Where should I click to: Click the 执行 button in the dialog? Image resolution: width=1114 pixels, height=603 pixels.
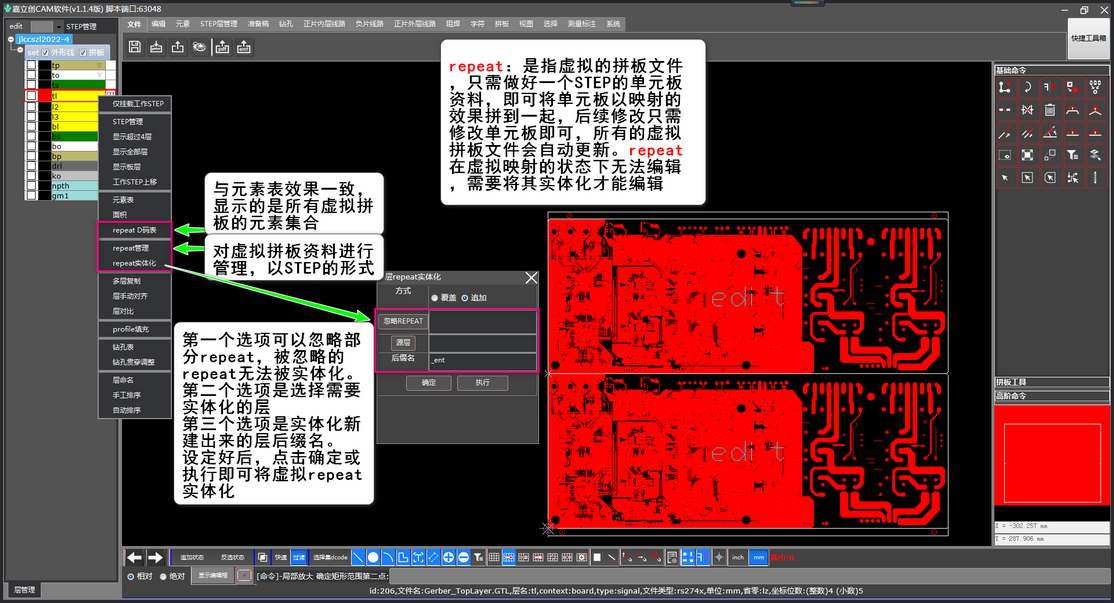(x=482, y=383)
